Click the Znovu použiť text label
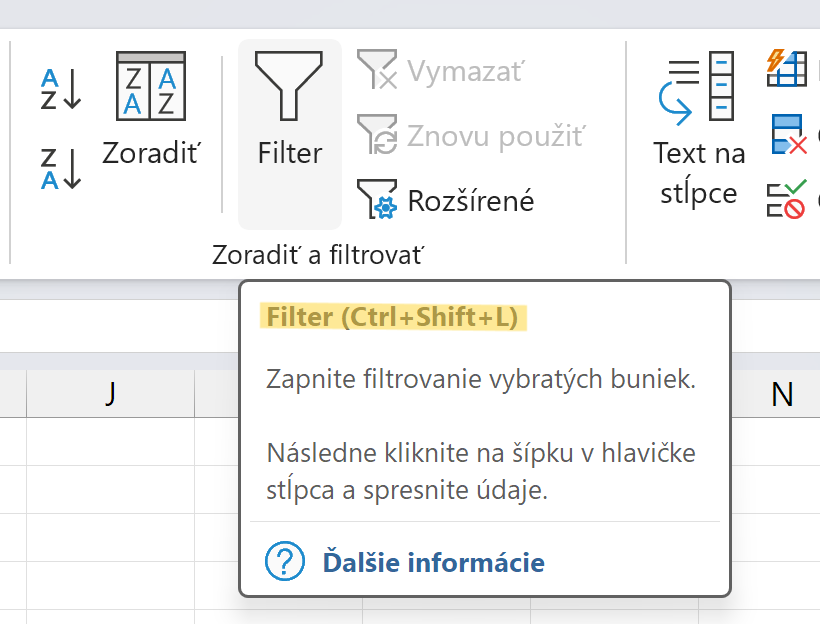This screenshot has width=820, height=624. point(496,137)
